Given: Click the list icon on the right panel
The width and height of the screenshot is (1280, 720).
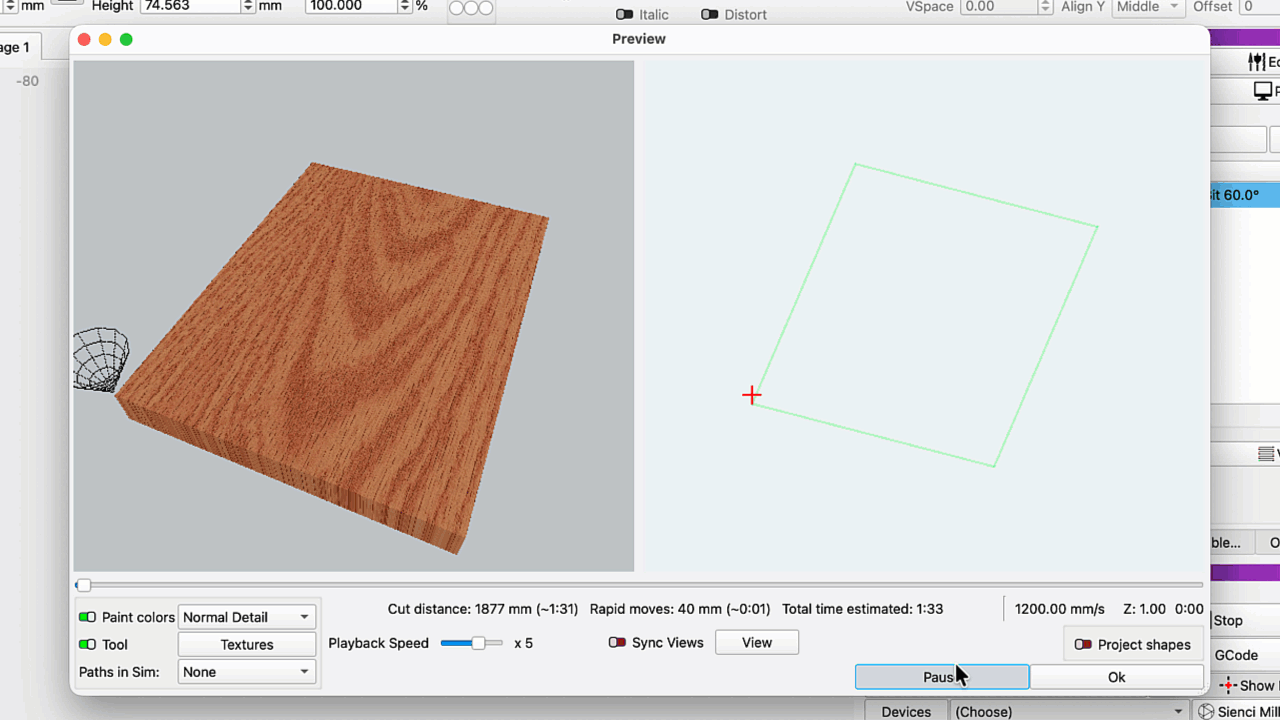Looking at the screenshot, I should (1266, 454).
